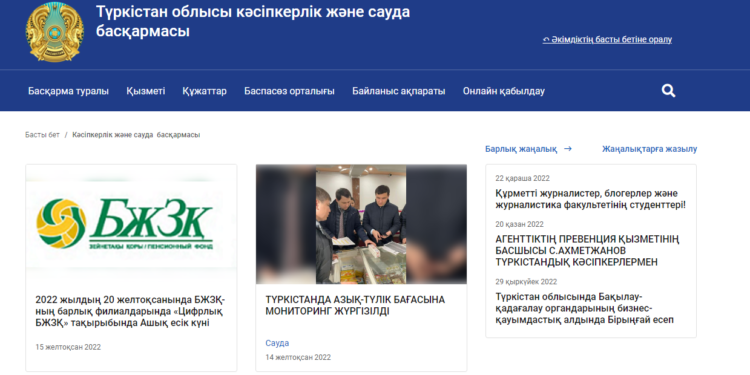Open the Қызметі menu item

[x=146, y=91]
